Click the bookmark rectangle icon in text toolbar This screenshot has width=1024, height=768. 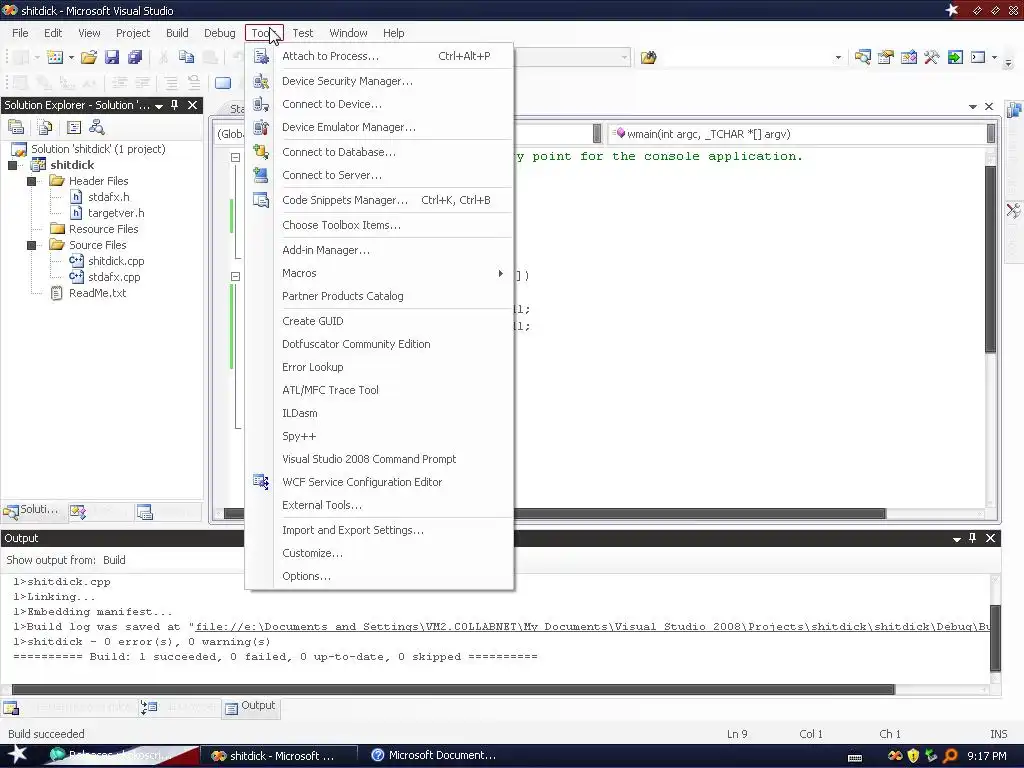pos(223,83)
